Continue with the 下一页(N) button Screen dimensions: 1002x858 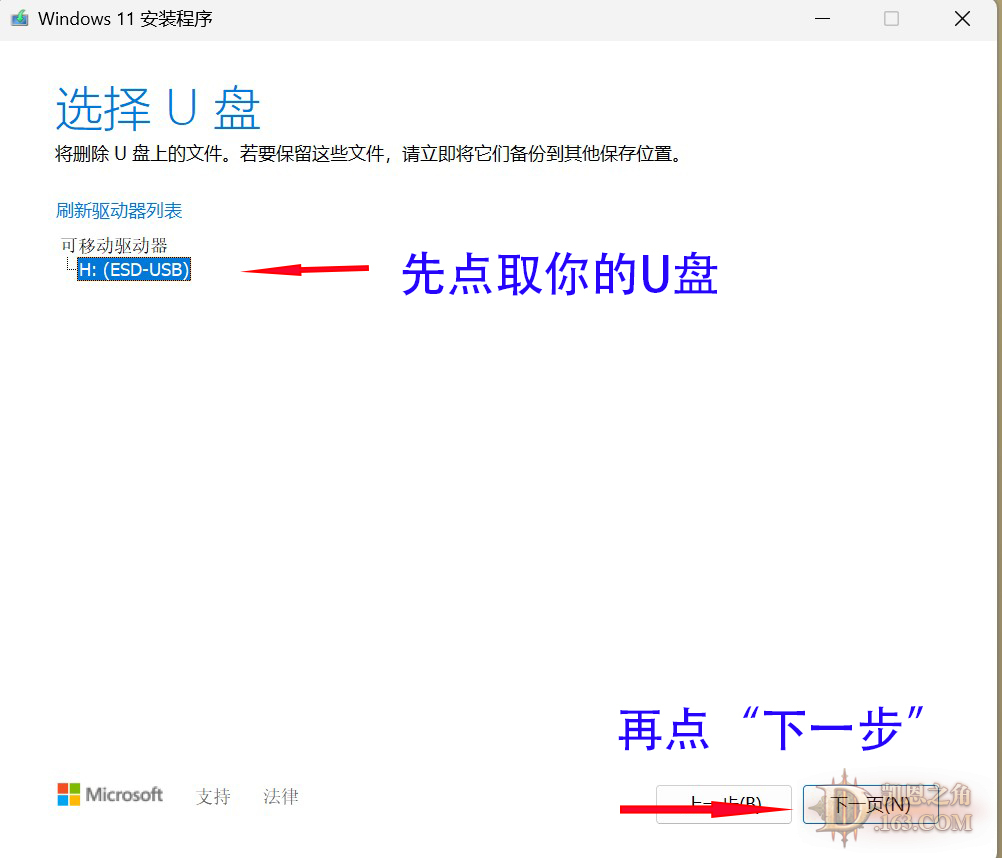[x=870, y=804]
